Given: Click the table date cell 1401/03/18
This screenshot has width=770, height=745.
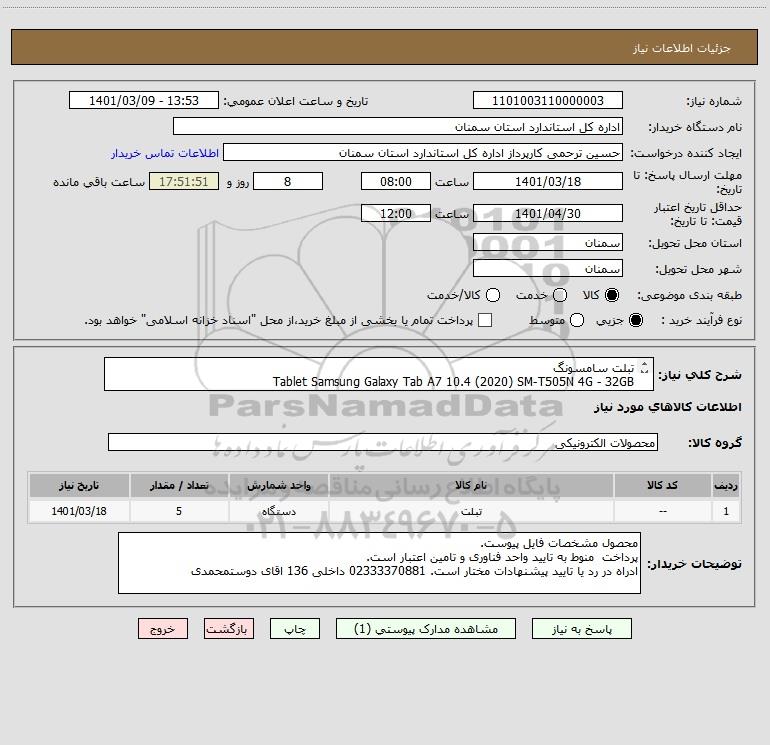Looking at the screenshot, I should (79, 511).
